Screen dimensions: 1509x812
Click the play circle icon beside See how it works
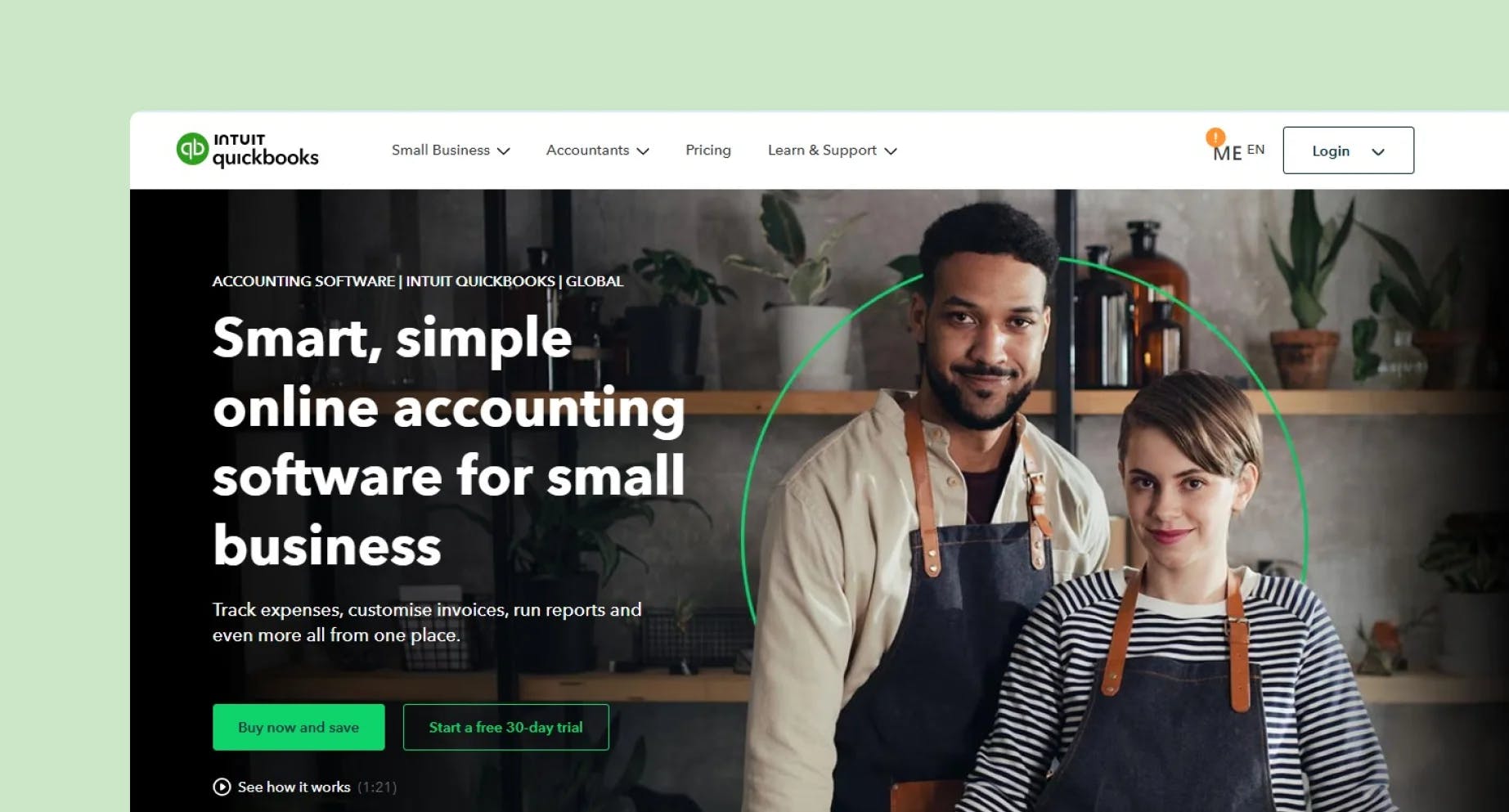point(222,787)
